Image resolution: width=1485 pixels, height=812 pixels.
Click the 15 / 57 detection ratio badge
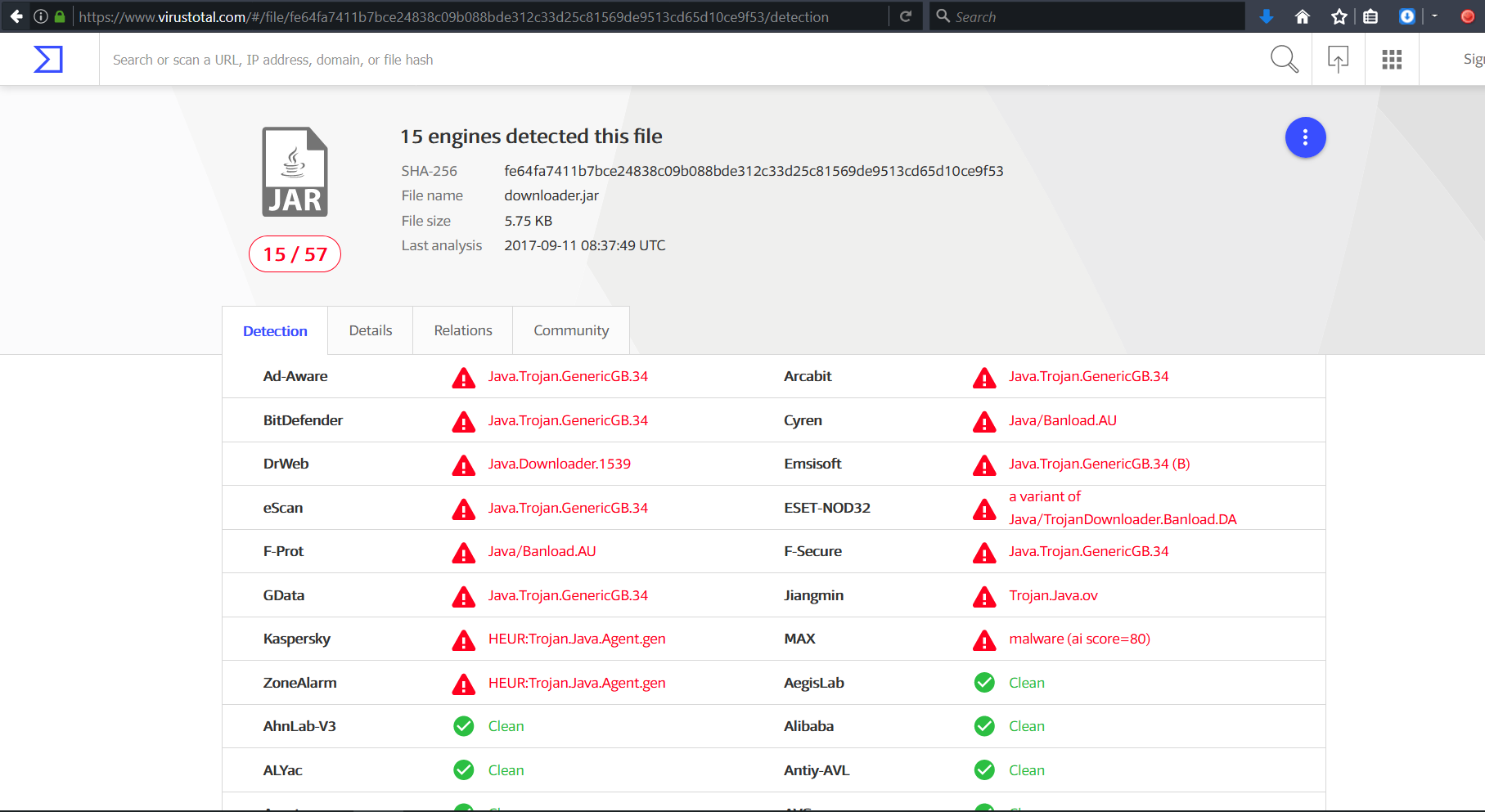coord(295,254)
